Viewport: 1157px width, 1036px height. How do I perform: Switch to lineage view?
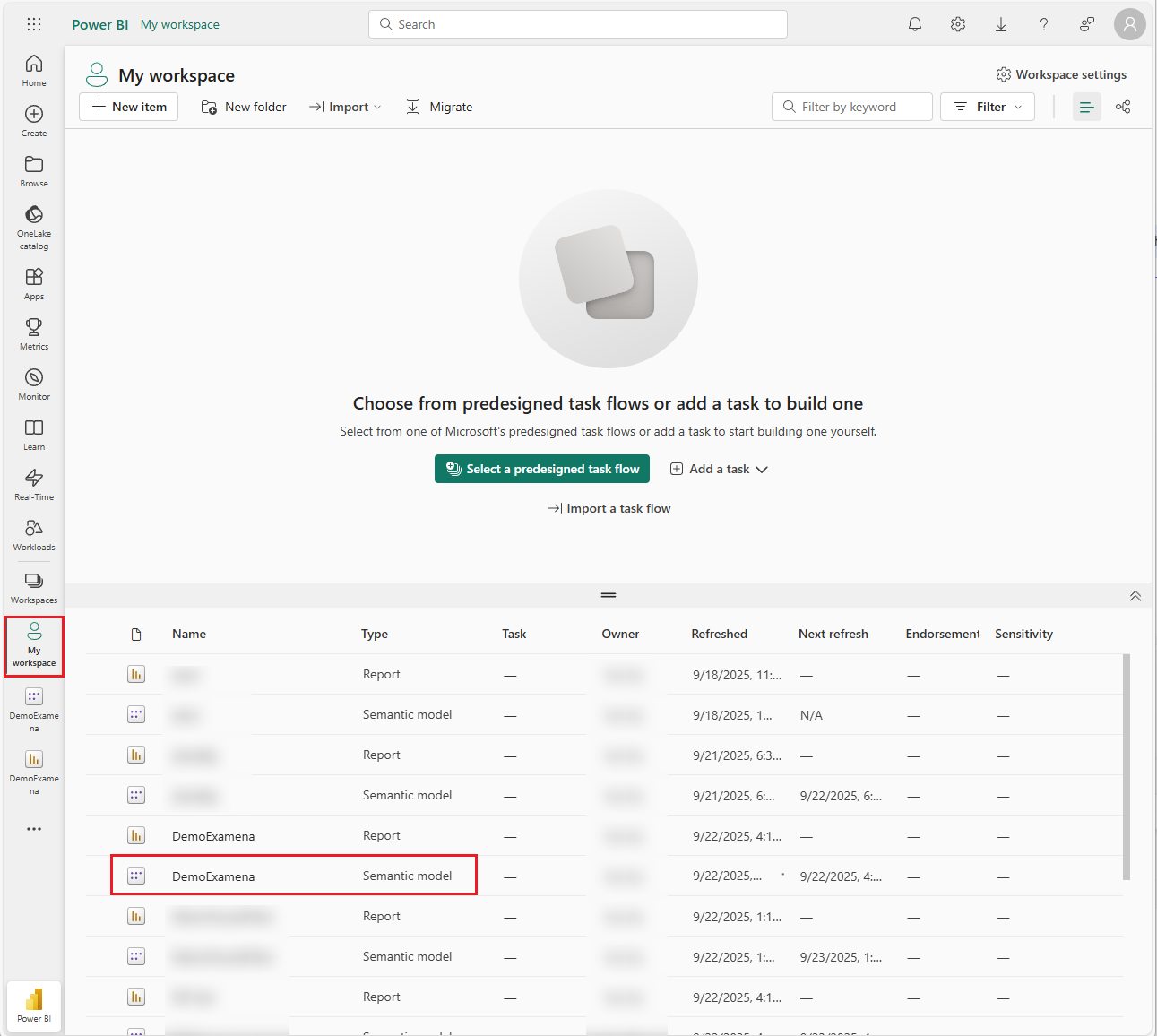point(1123,107)
